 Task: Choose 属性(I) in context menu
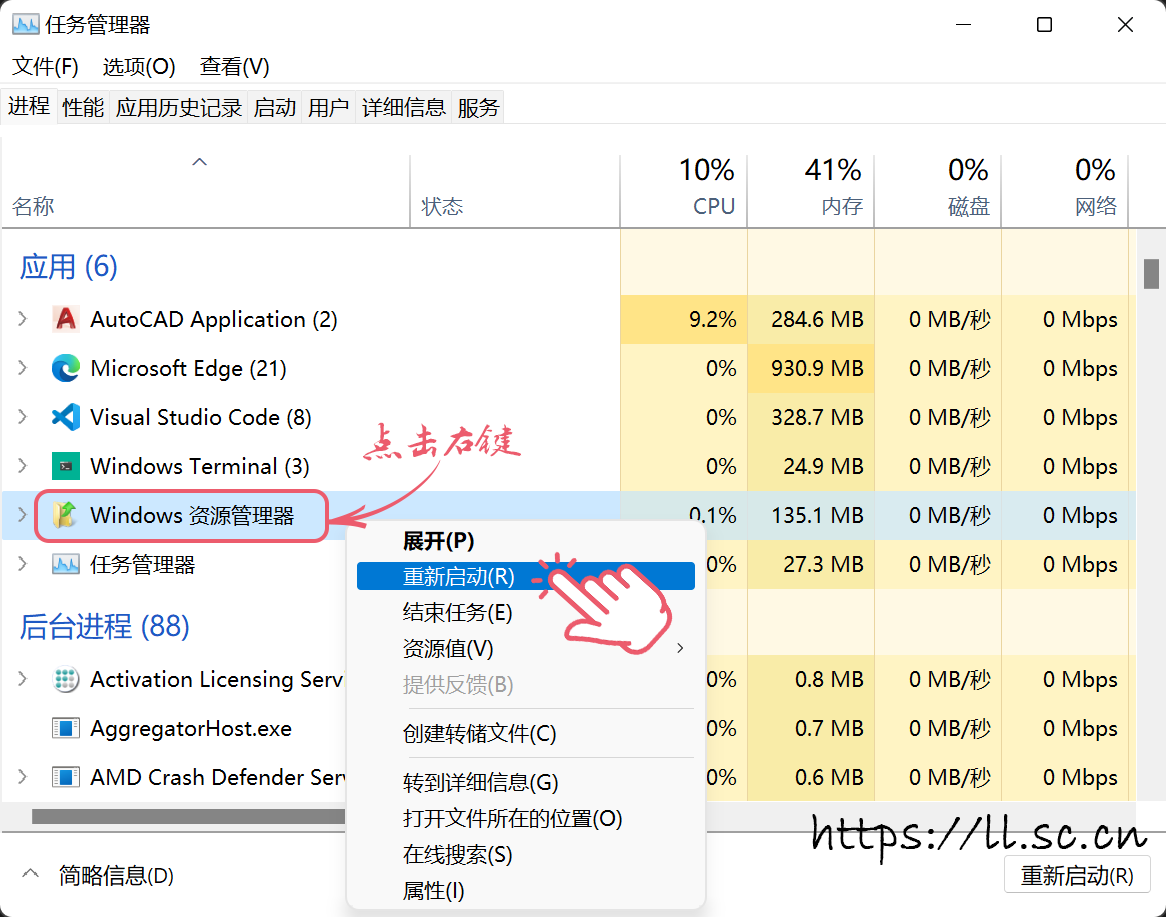pos(526,890)
